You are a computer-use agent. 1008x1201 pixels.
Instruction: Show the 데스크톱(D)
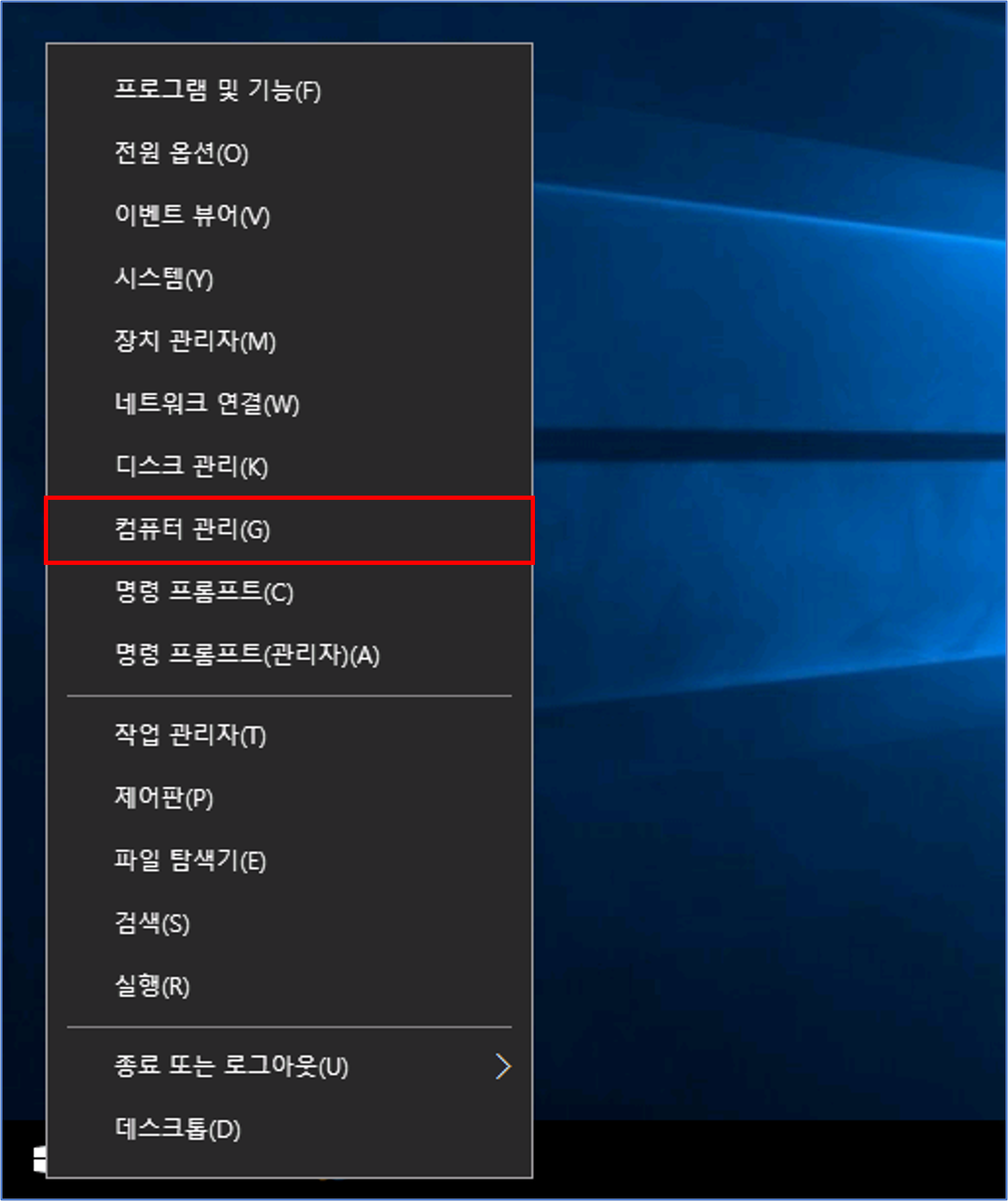(289, 1129)
